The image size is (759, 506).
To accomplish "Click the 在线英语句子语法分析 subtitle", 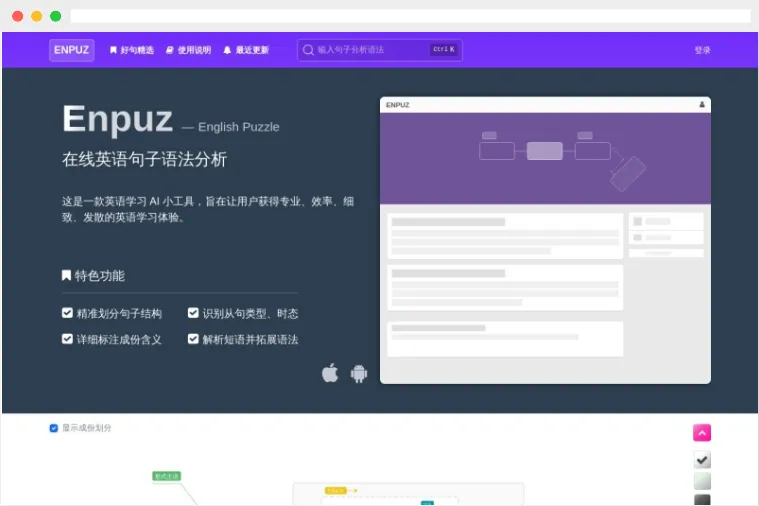I will (x=144, y=159).
